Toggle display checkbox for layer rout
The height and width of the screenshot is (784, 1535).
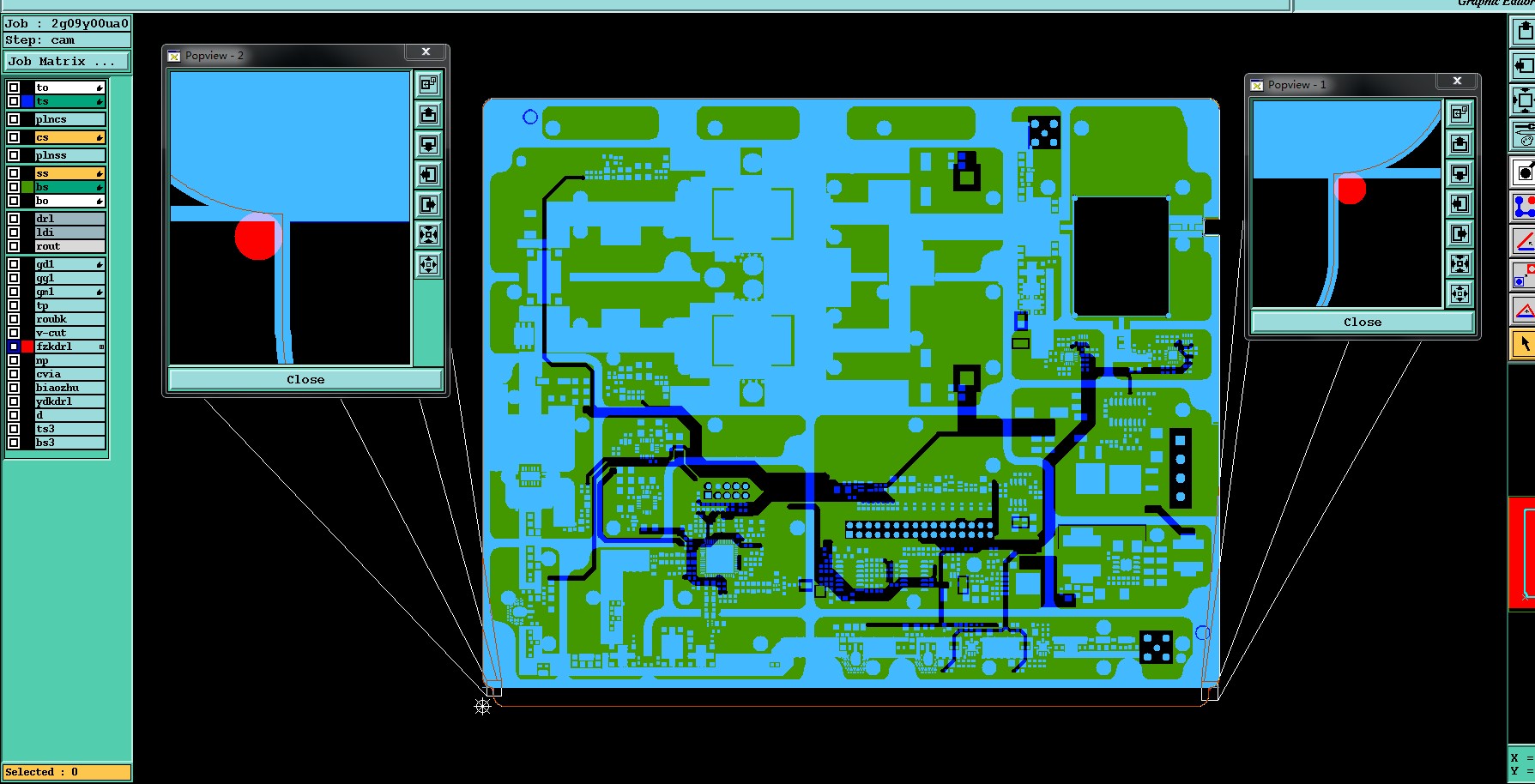click(14, 246)
